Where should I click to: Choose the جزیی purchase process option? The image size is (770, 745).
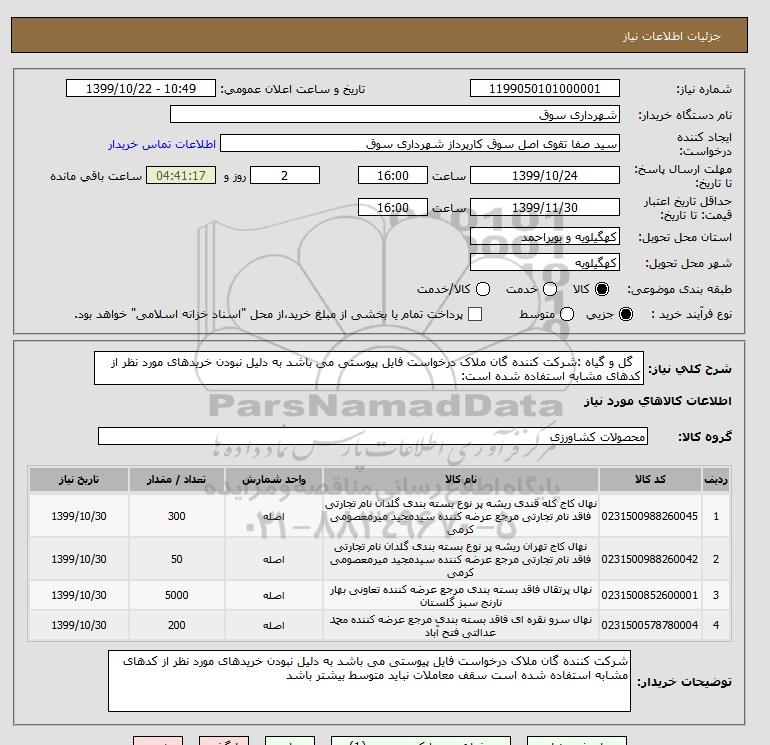pyautogui.click(x=626, y=314)
